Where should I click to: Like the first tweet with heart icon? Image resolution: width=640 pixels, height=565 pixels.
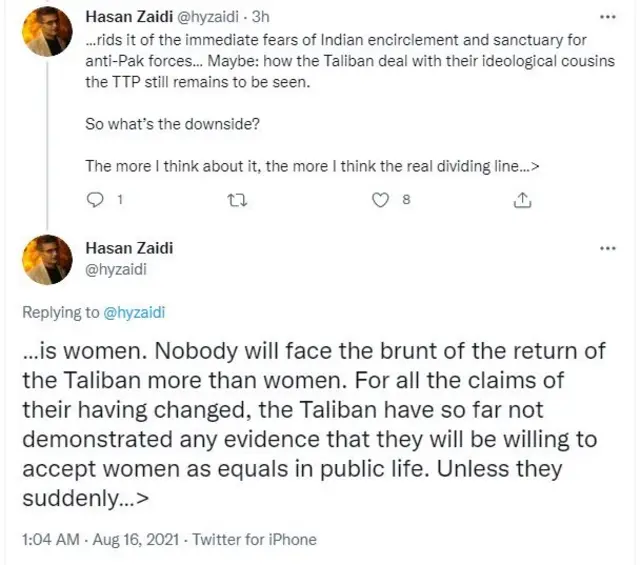(379, 200)
